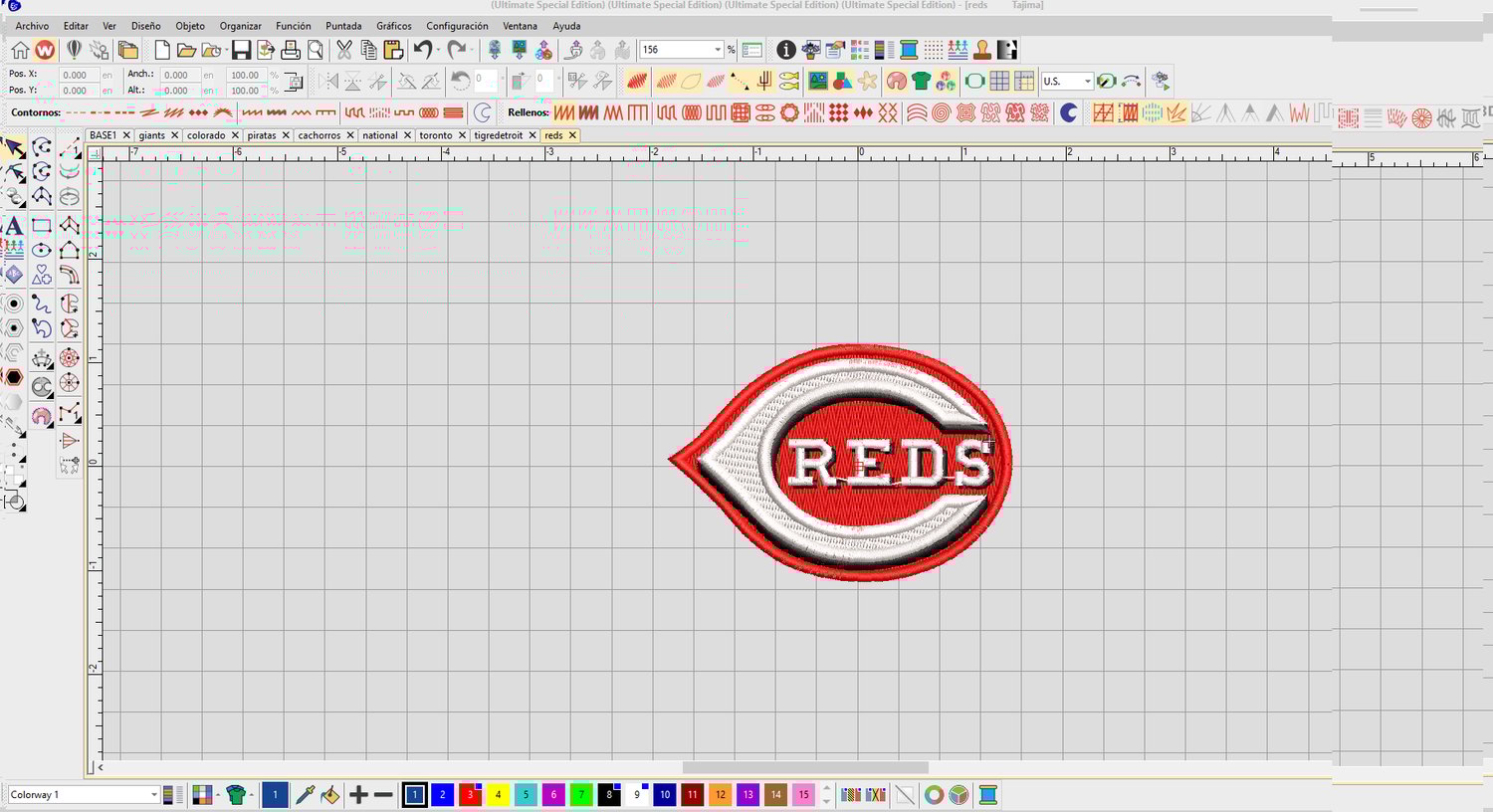The width and height of the screenshot is (1493, 812).
Task: Click the Home icon in top toolbar
Action: 20,50
